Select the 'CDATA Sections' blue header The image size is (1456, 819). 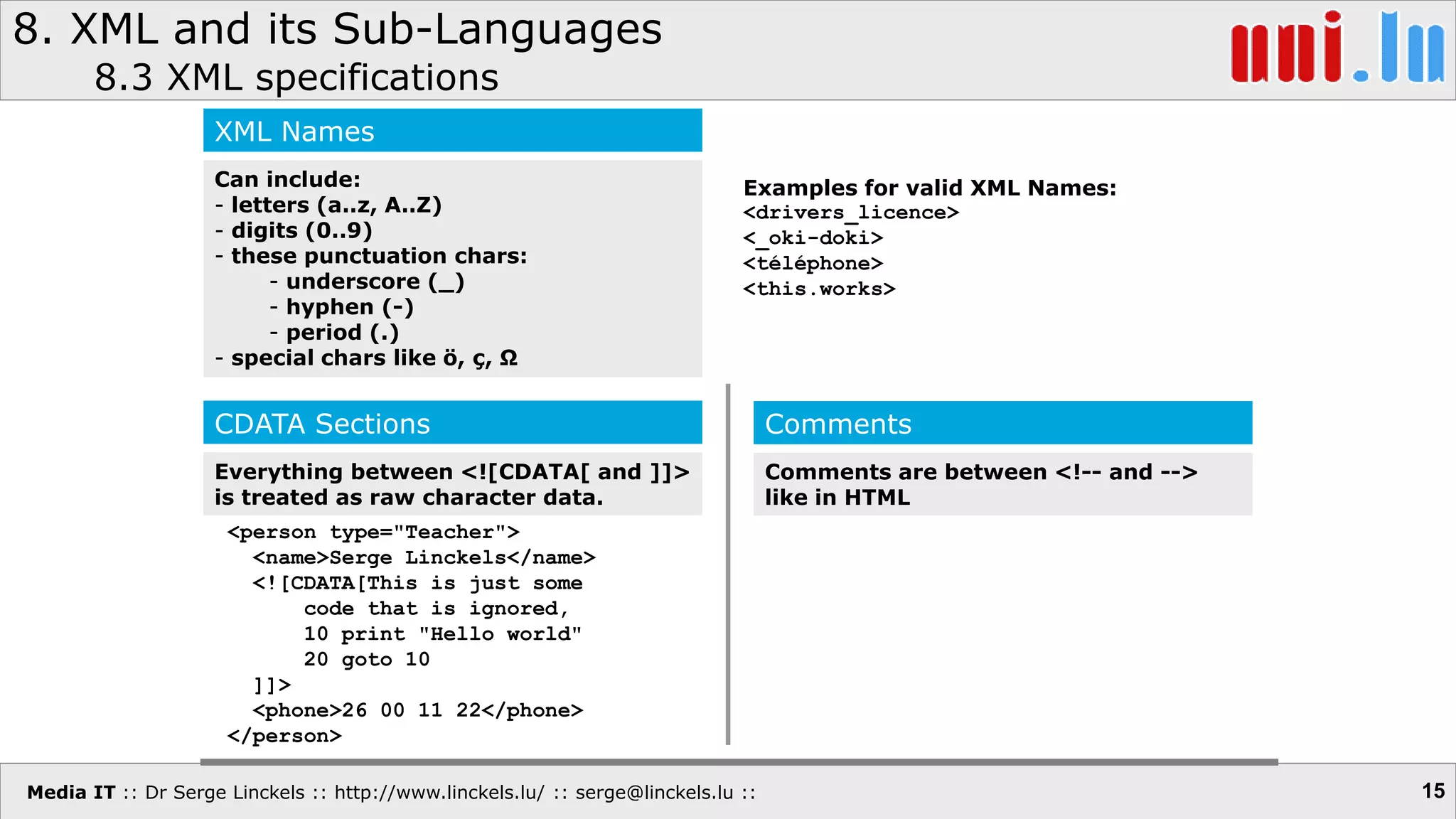point(452,423)
